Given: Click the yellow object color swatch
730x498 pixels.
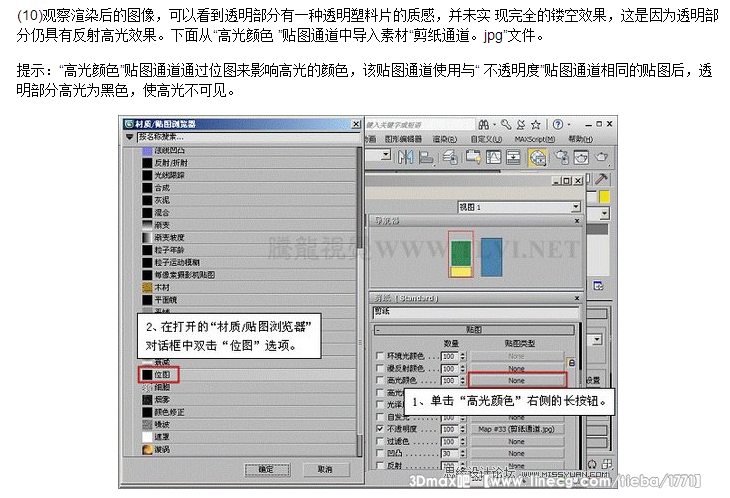Looking at the screenshot, I should (x=604, y=196).
